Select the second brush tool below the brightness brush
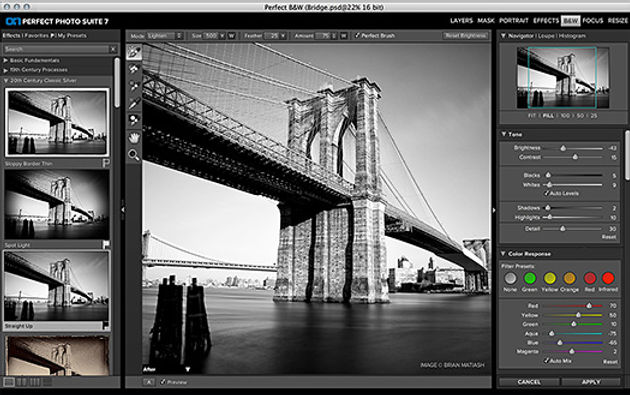The height and width of the screenshot is (395, 630). [x=134, y=69]
